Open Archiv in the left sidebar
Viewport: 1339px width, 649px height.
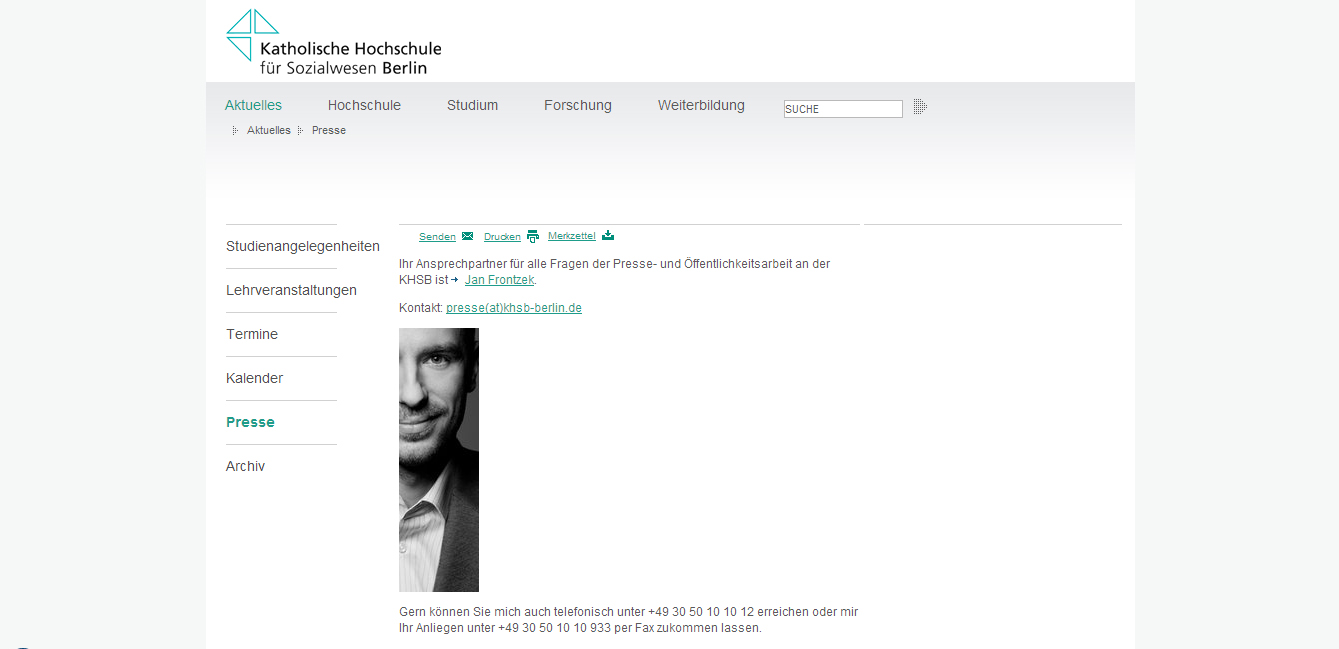(245, 466)
